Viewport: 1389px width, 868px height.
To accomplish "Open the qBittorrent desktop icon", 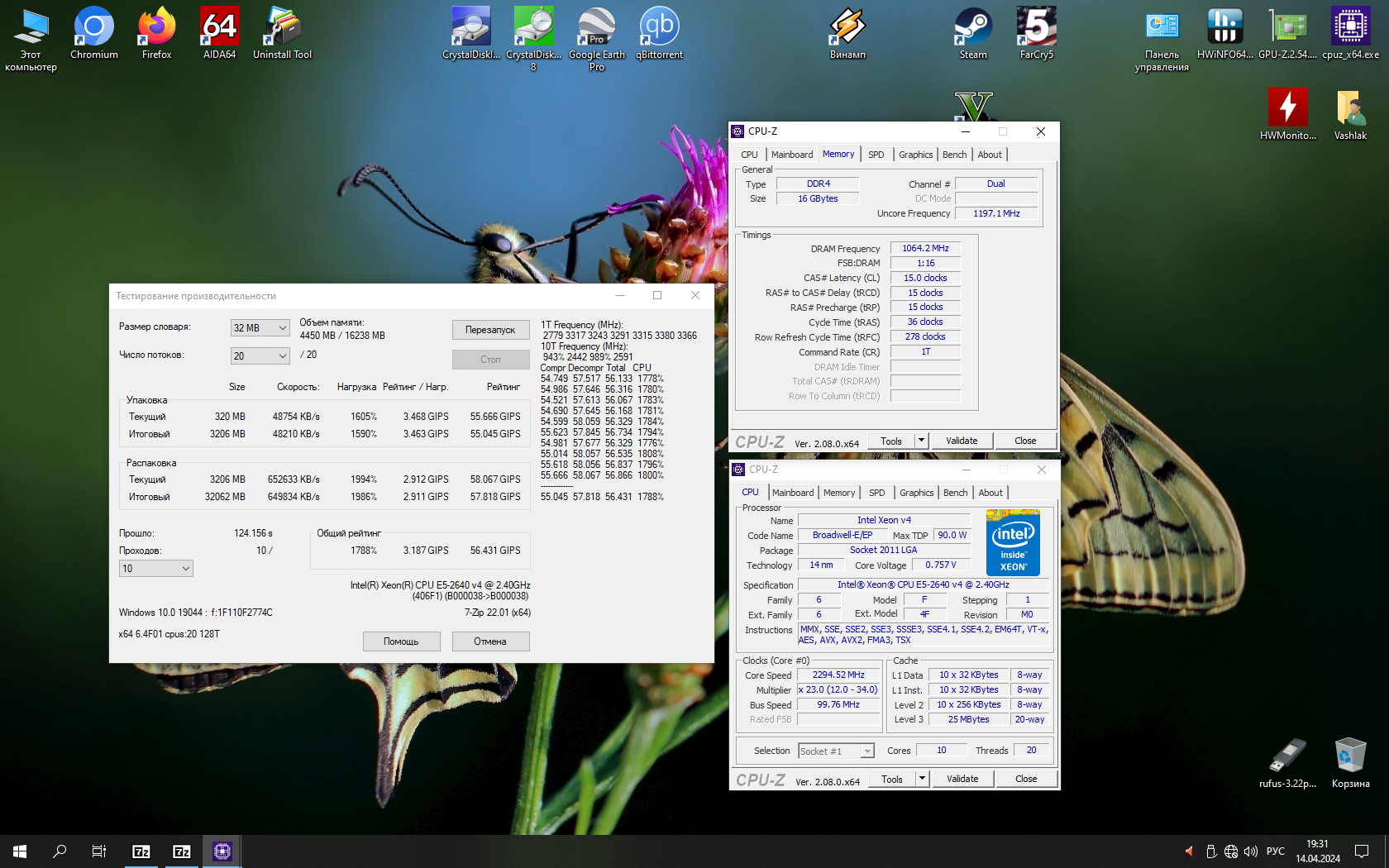I will click(x=659, y=33).
